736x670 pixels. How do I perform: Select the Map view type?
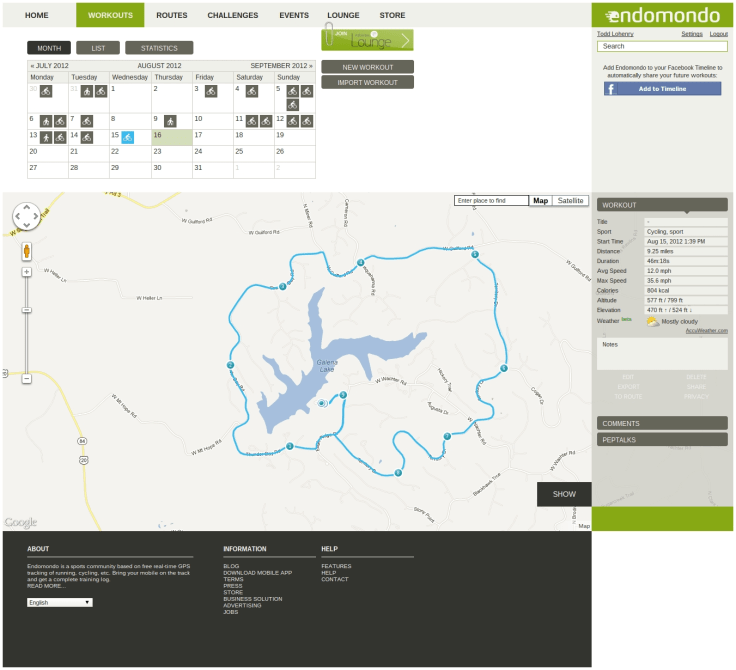click(x=540, y=201)
